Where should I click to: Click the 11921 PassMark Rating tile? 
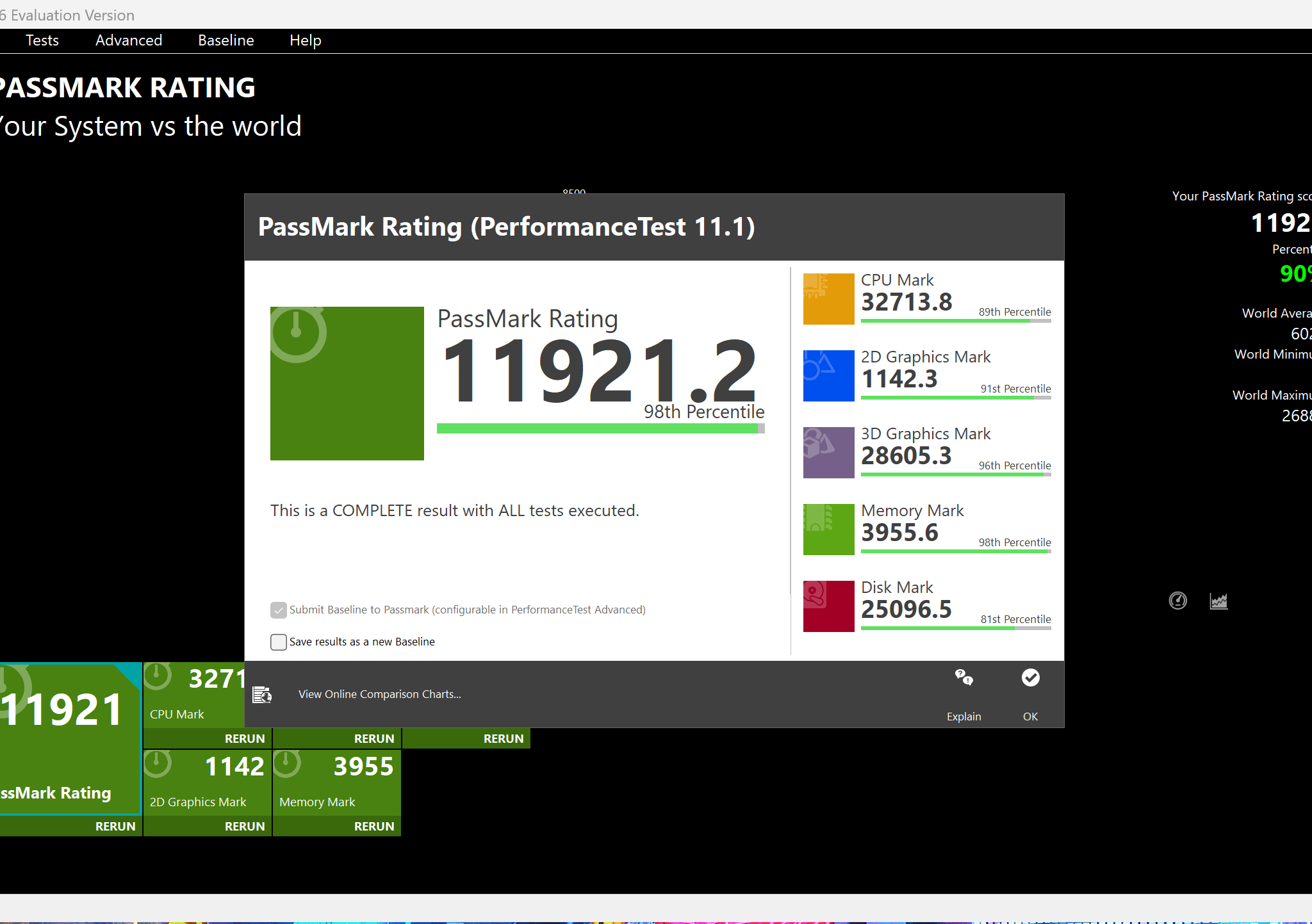70,738
